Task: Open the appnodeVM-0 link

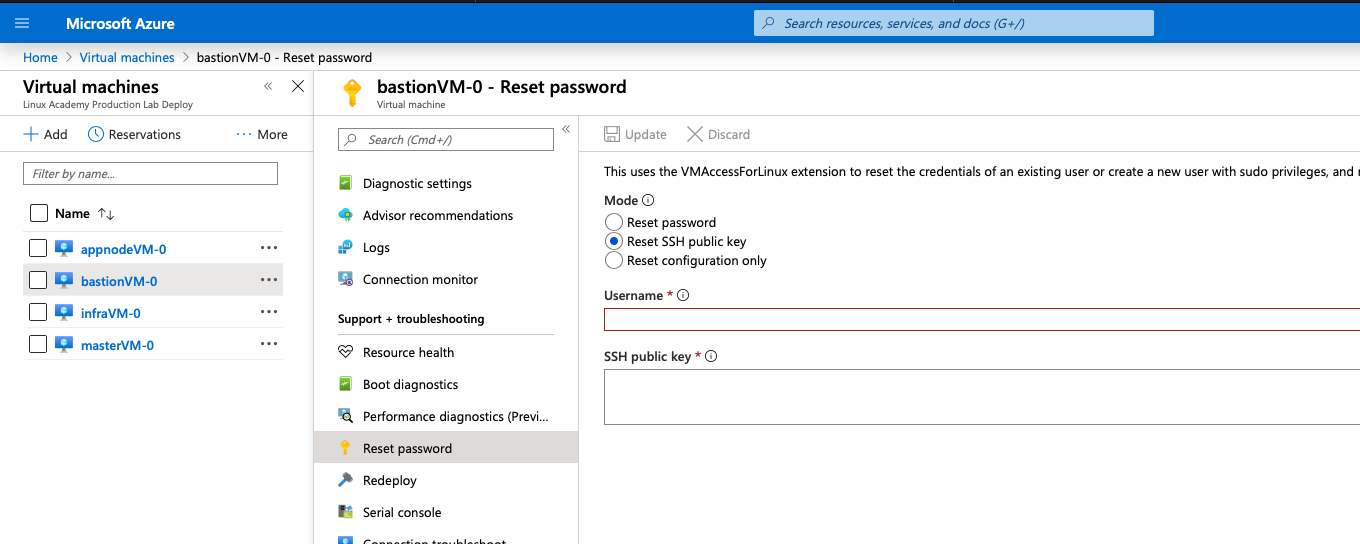Action: 123,249
